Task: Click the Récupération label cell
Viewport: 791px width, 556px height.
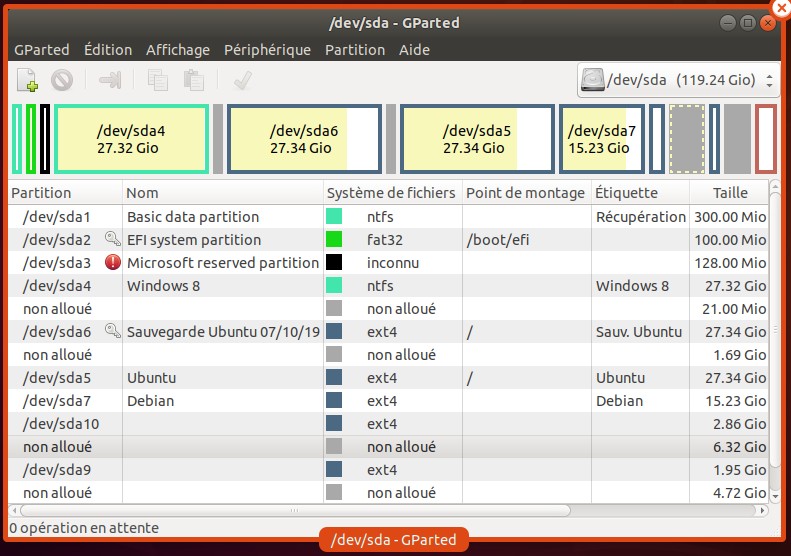Action: (641, 216)
